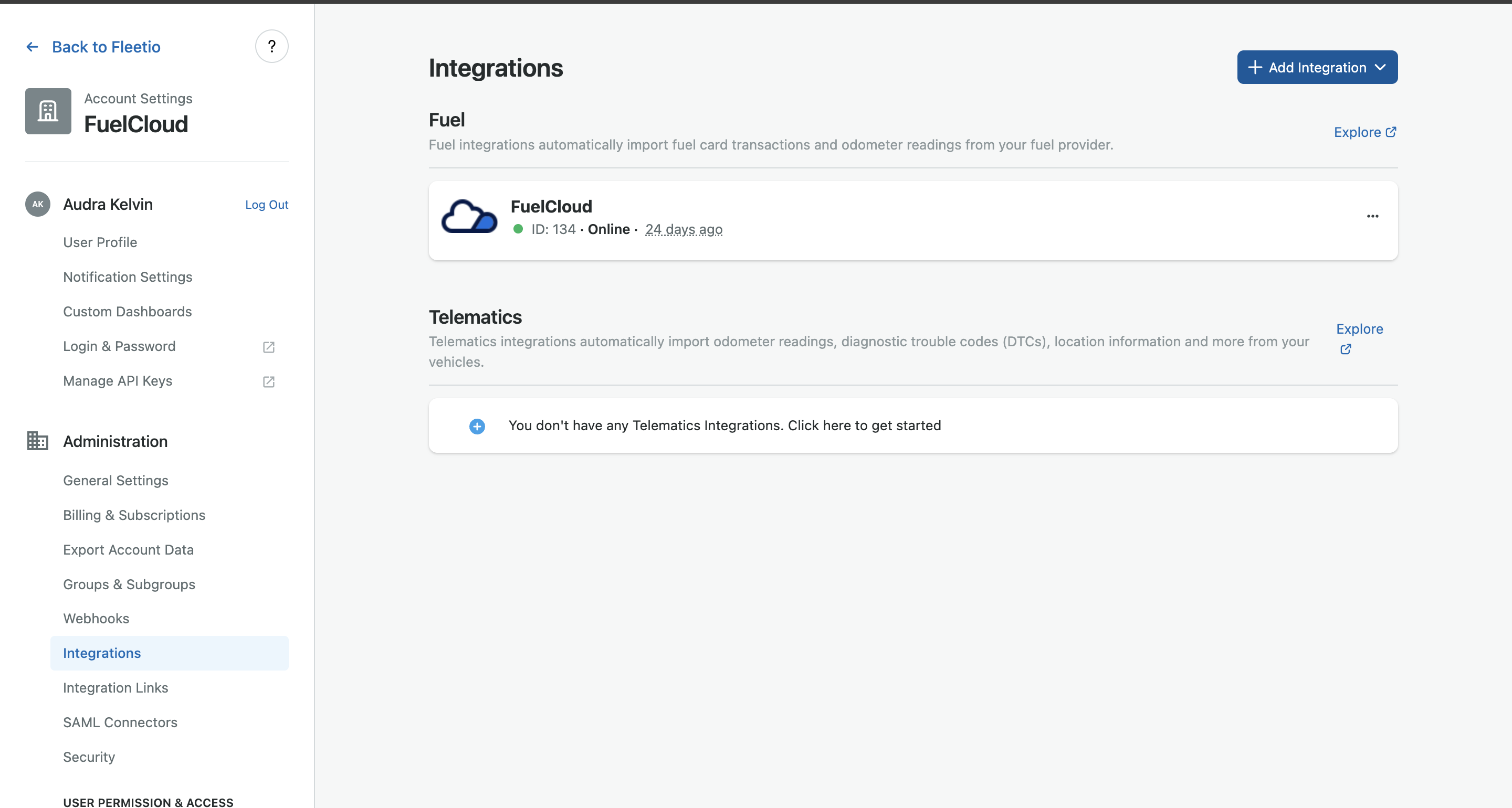The image size is (1512, 808).
Task: Click the FuelCloud cloud logo
Action: (469, 216)
